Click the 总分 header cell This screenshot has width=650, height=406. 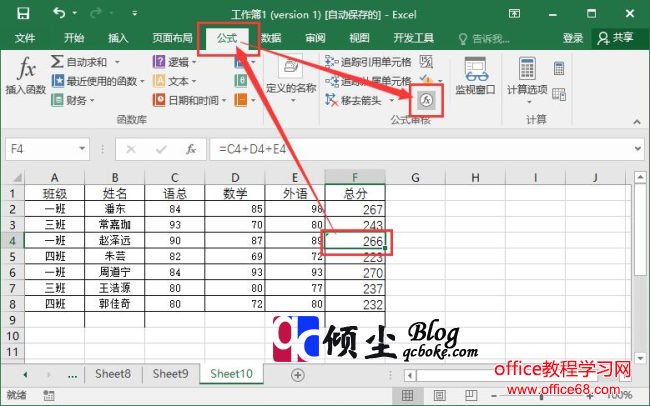click(x=355, y=193)
